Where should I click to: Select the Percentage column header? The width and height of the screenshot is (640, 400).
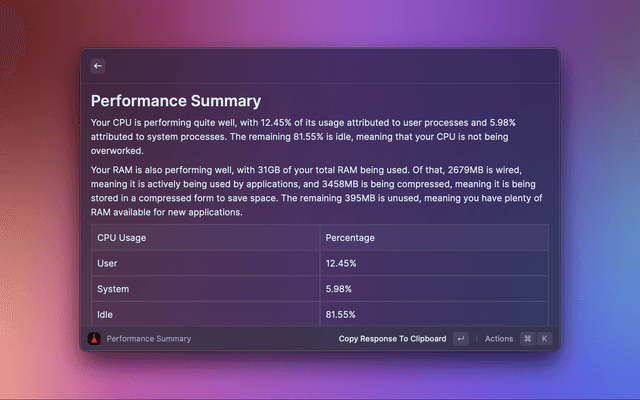350,237
